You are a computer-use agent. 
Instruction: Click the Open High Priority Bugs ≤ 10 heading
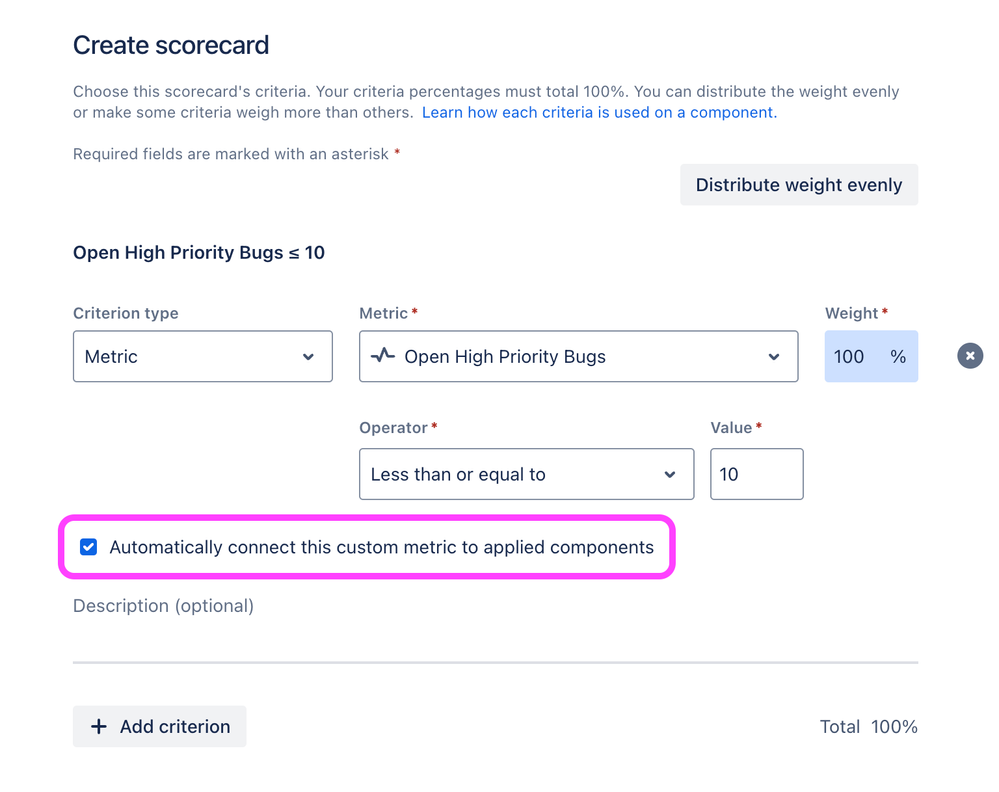coord(199,253)
